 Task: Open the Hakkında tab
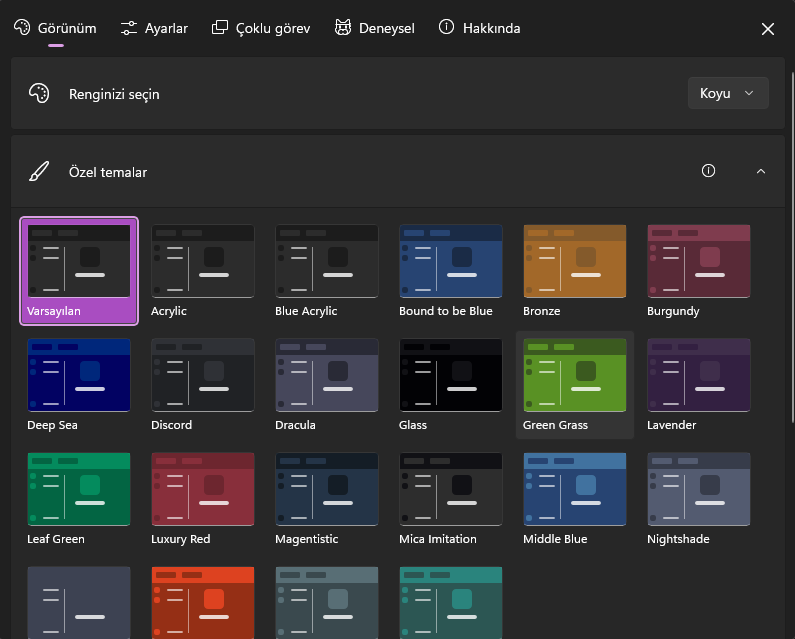[x=480, y=28]
